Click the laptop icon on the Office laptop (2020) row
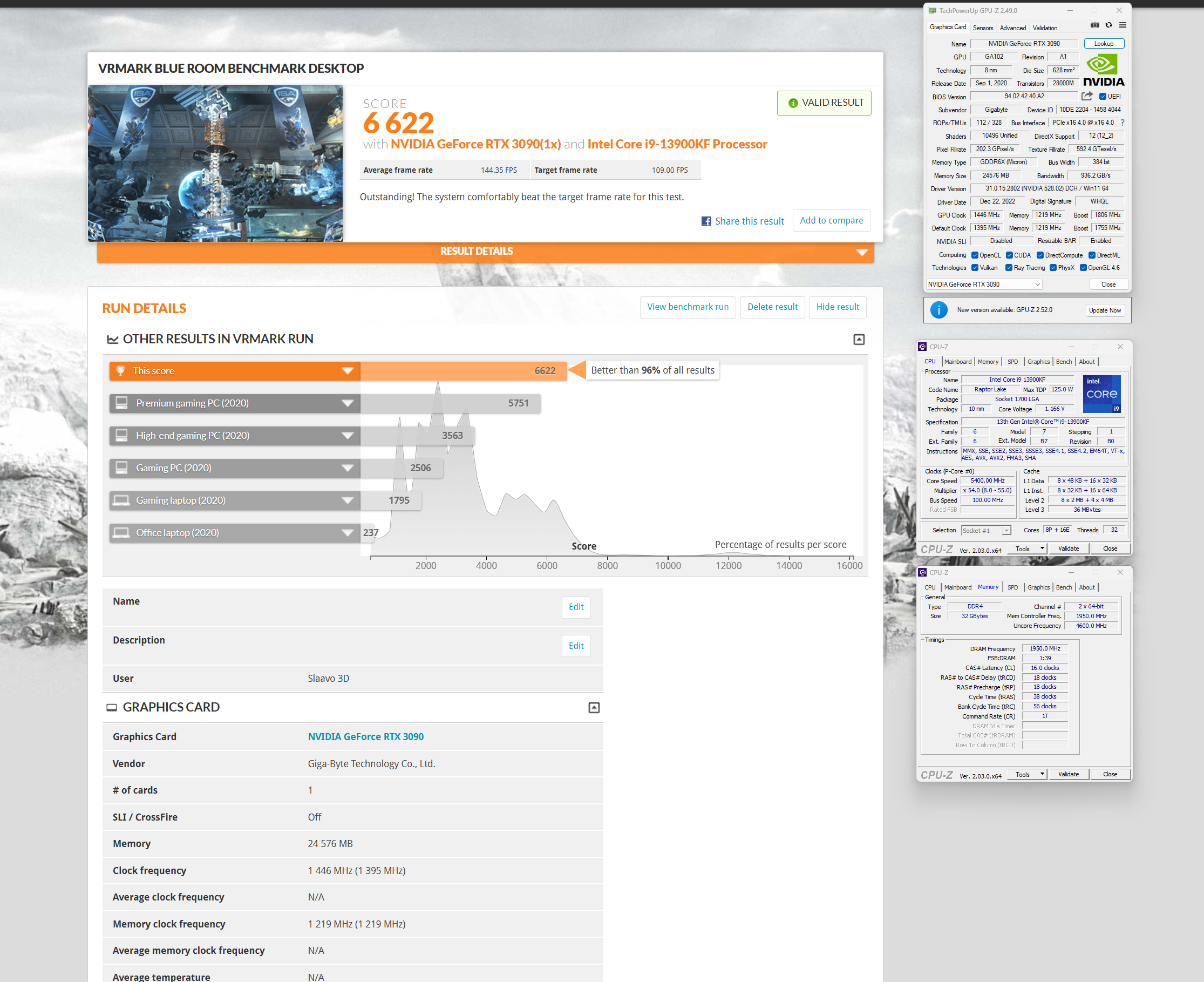This screenshot has height=982, width=1204. [121, 532]
